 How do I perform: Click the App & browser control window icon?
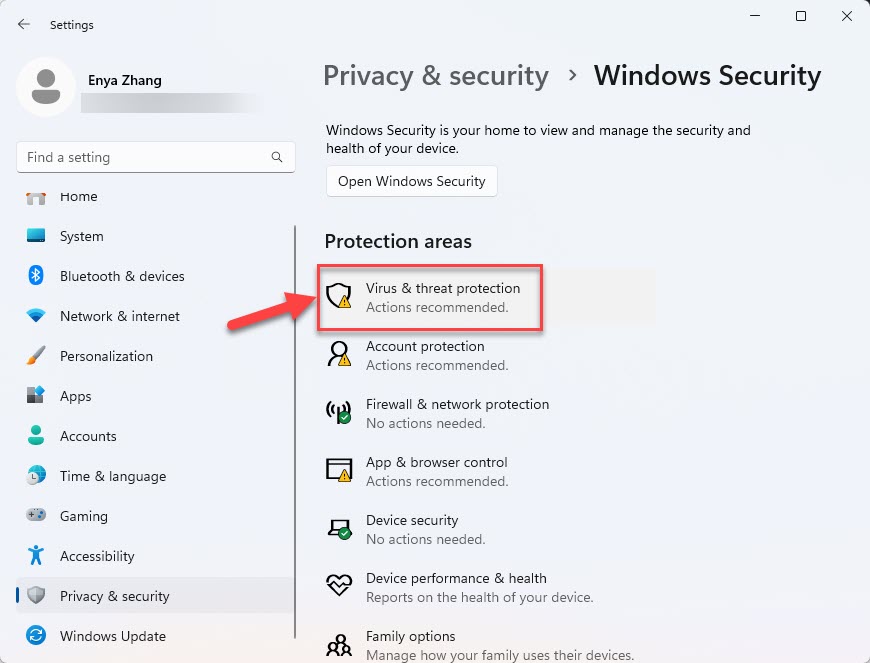[x=338, y=470]
